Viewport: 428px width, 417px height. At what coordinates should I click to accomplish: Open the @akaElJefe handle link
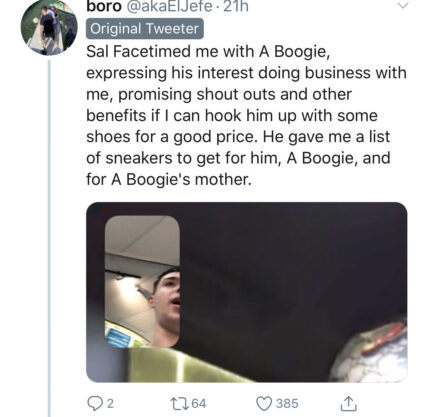tap(169, 6)
